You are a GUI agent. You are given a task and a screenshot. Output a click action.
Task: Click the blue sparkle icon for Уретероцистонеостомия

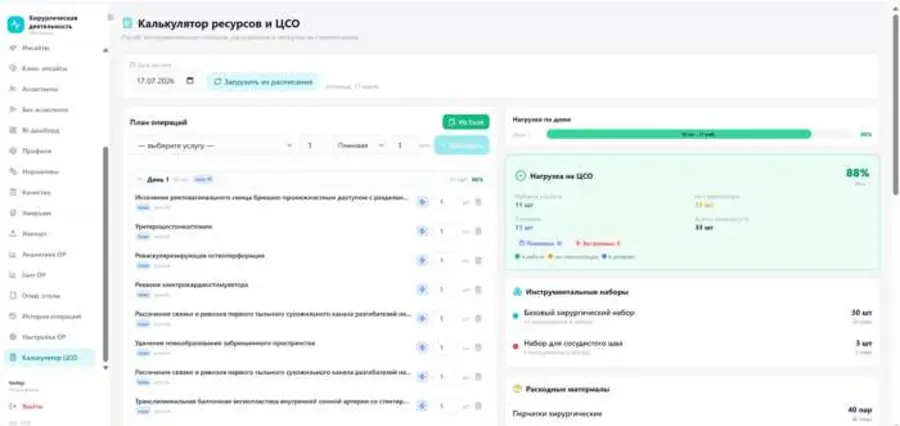(422, 231)
